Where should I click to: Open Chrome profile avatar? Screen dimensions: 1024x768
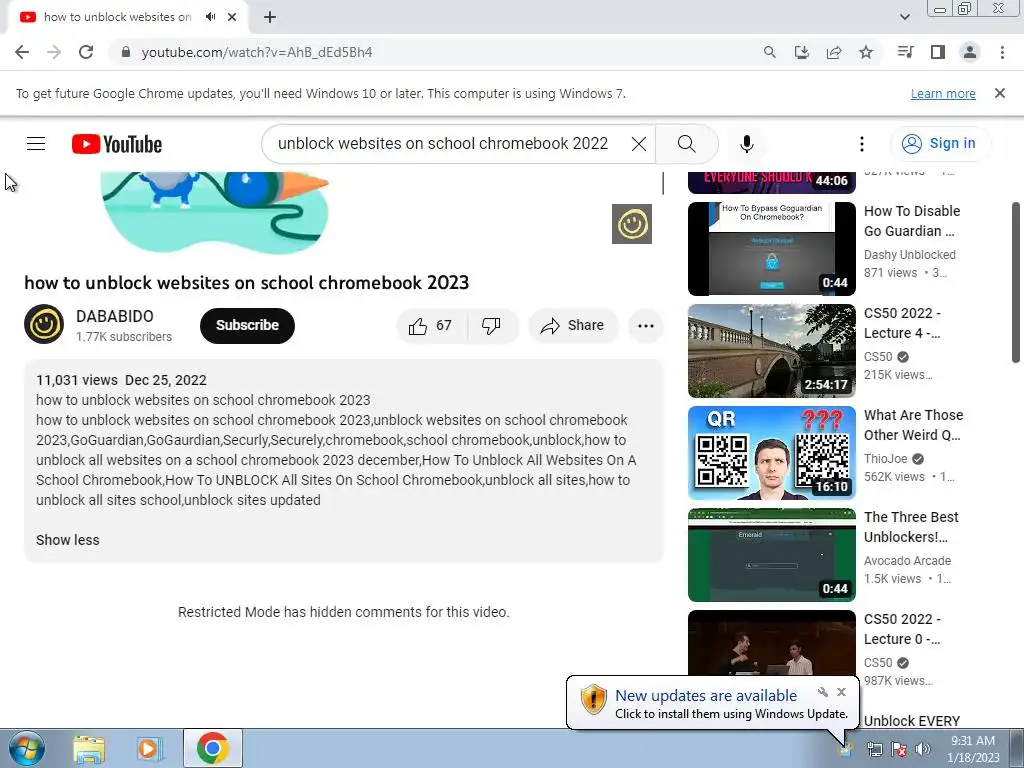970,52
